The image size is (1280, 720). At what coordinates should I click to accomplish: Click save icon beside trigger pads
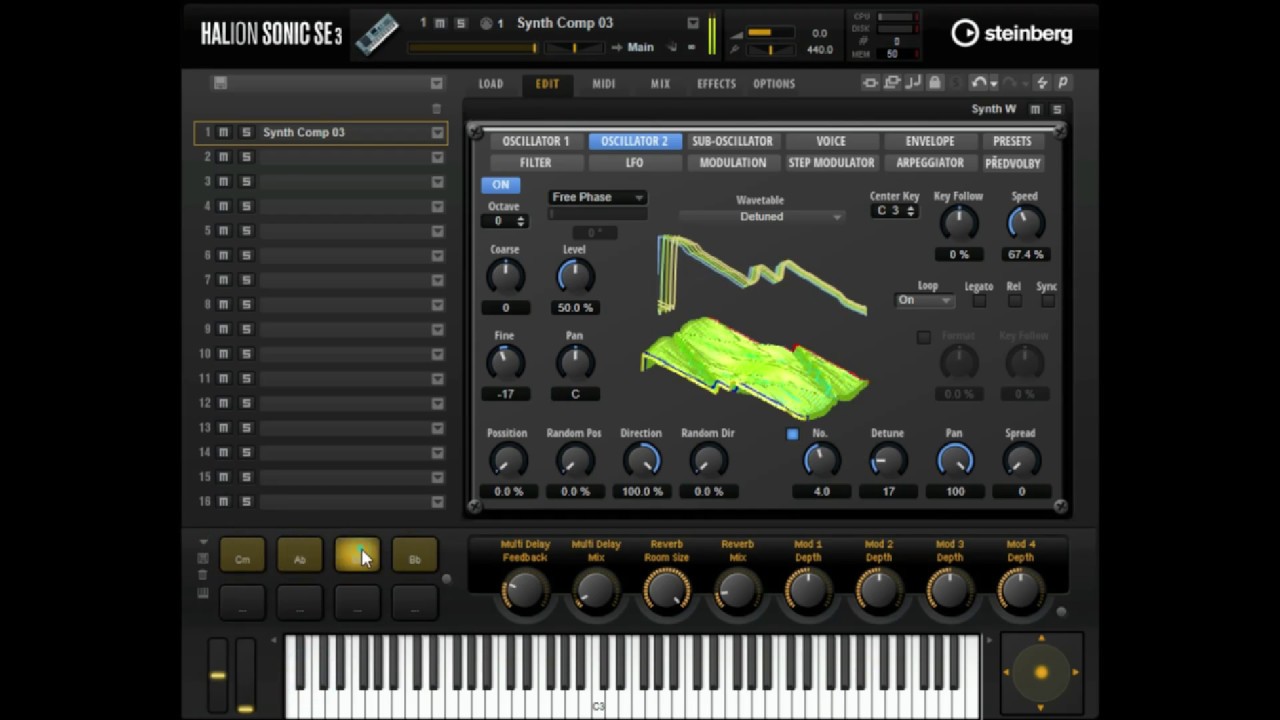point(203,558)
